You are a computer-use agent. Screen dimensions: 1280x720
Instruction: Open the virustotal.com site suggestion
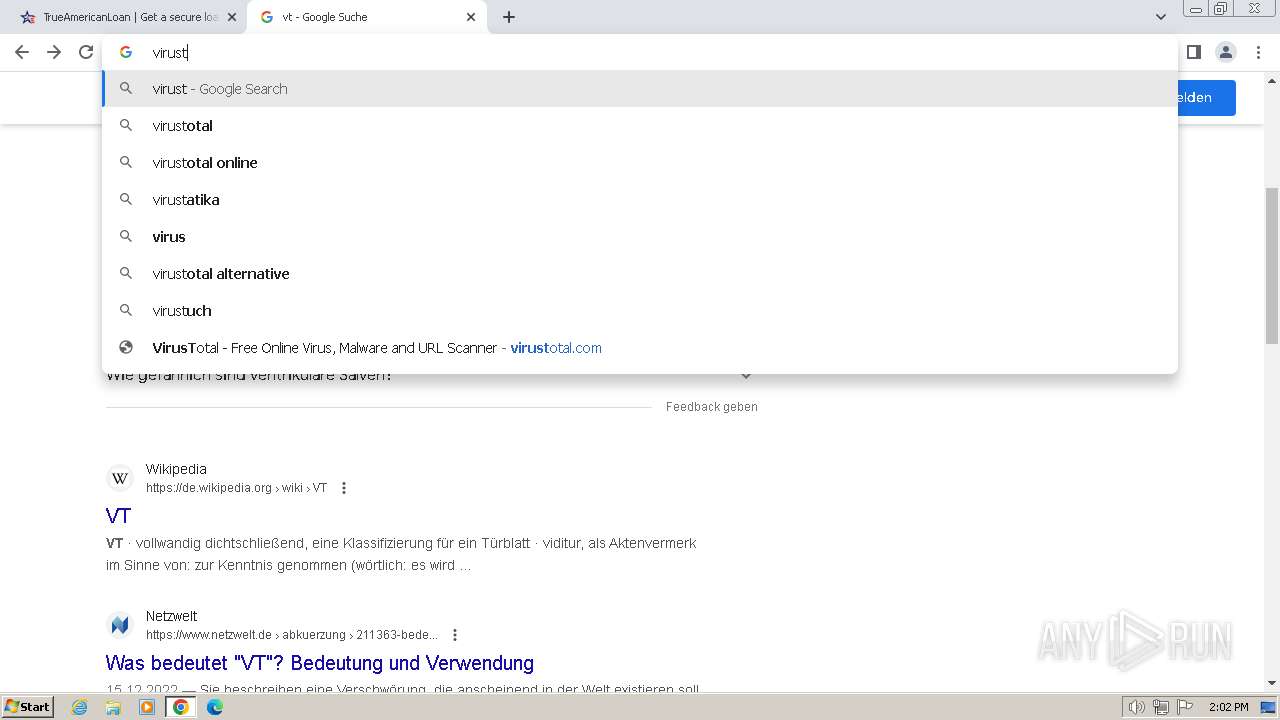640,348
